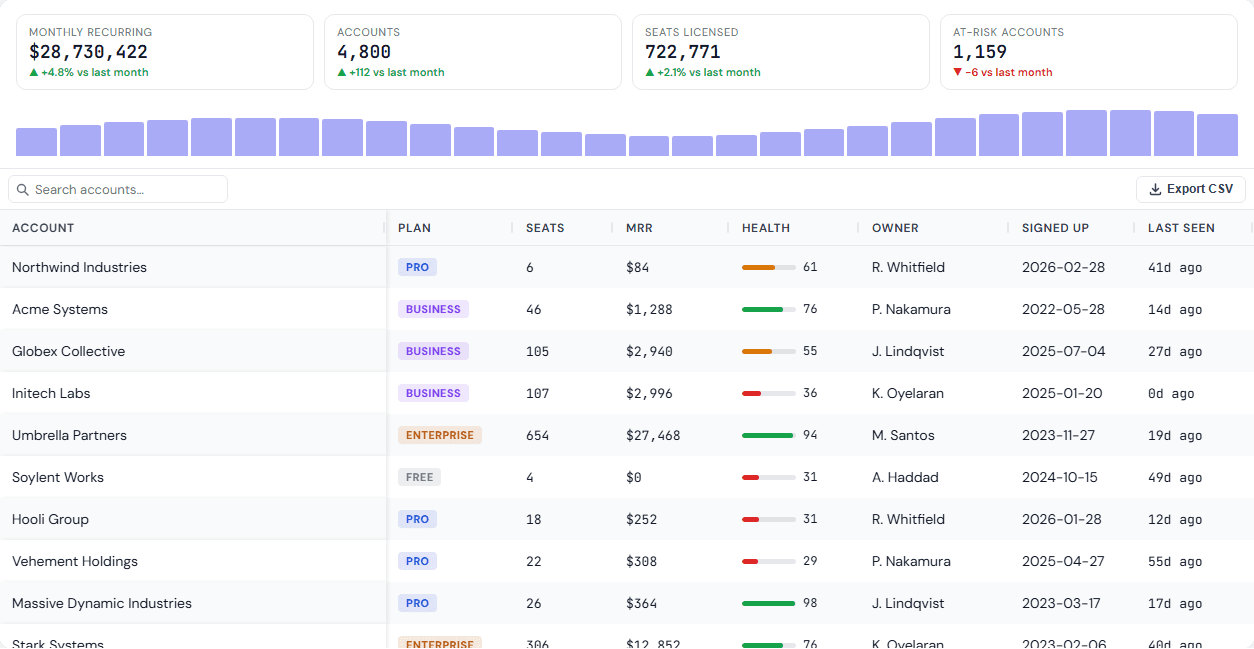Click signed up date 2022-05-28
1254x649 pixels.
click(x=1063, y=309)
